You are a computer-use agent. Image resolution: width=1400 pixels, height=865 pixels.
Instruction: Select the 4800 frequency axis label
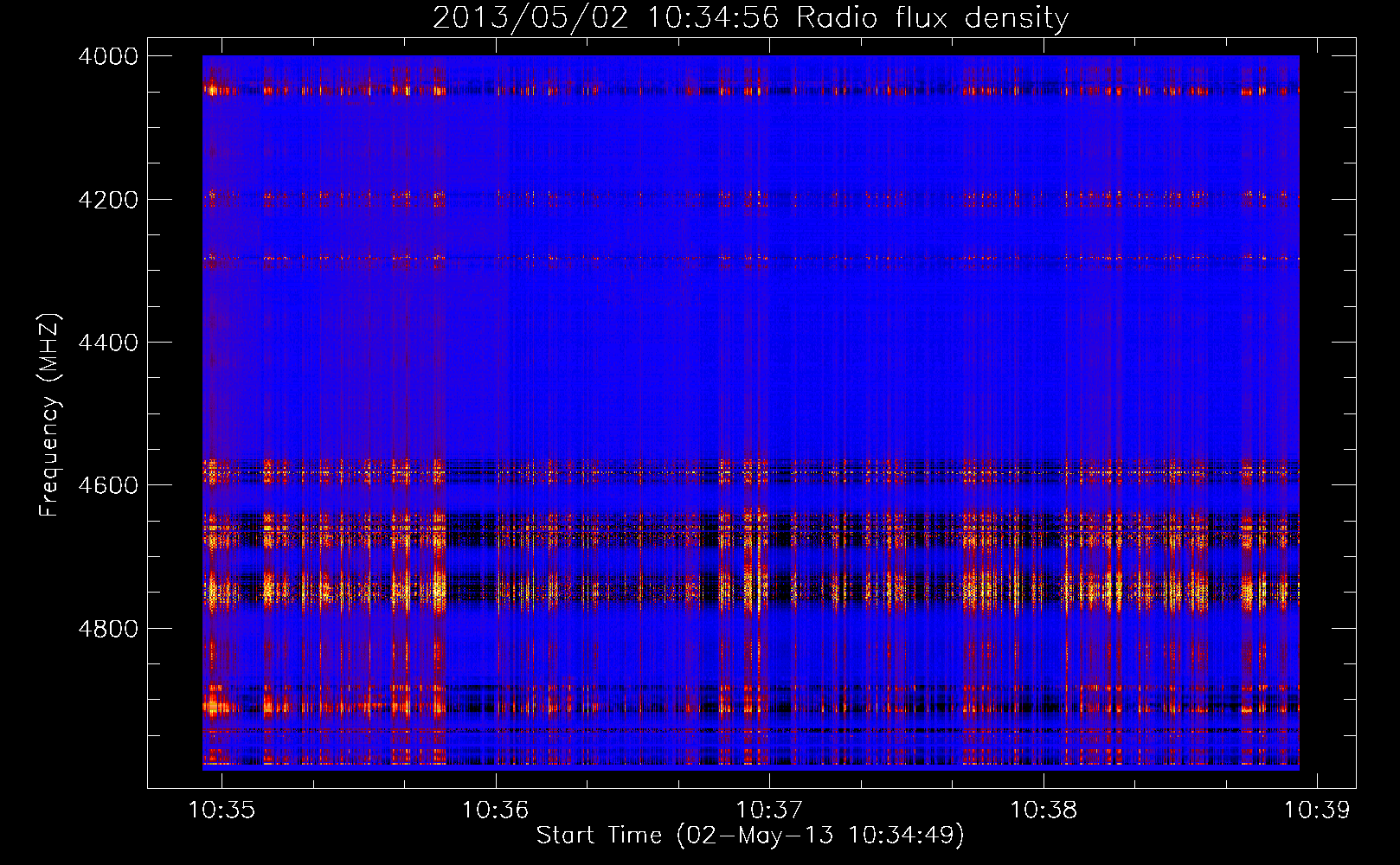108,629
